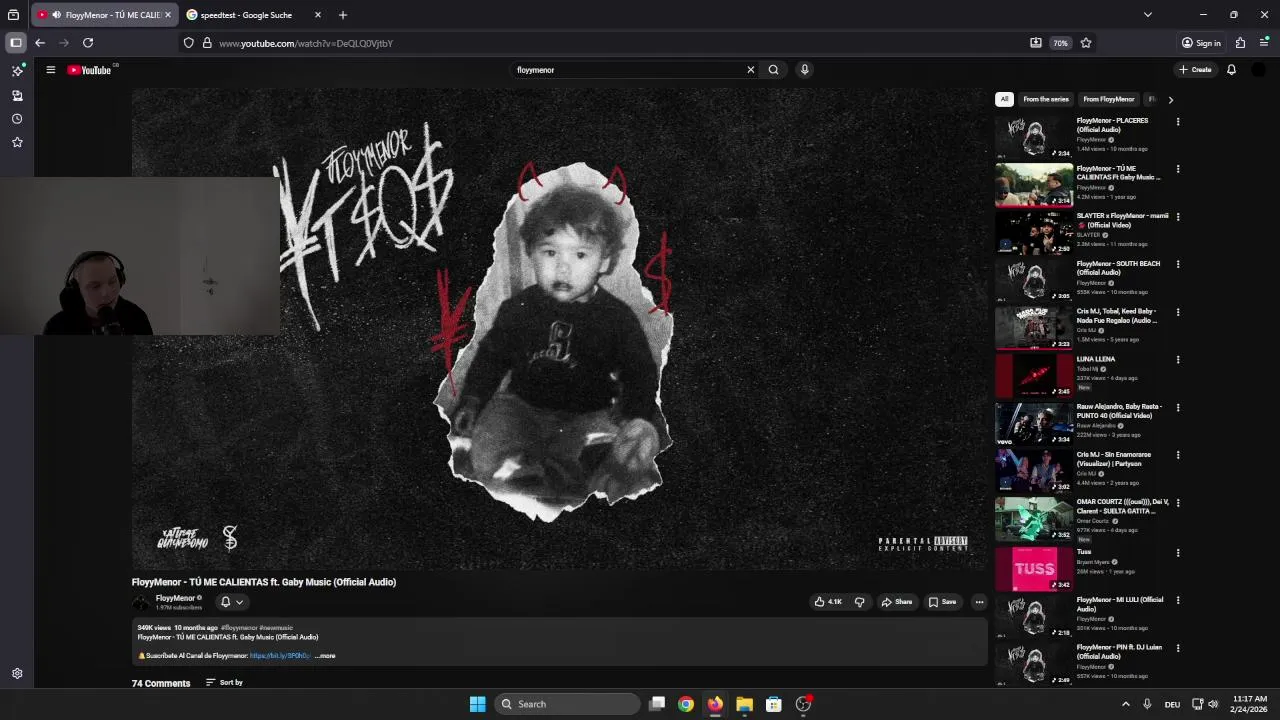Image resolution: width=1280 pixels, height=720 pixels.
Task: Show next filter chips with arrow
Action: click(x=1170, y=99)
